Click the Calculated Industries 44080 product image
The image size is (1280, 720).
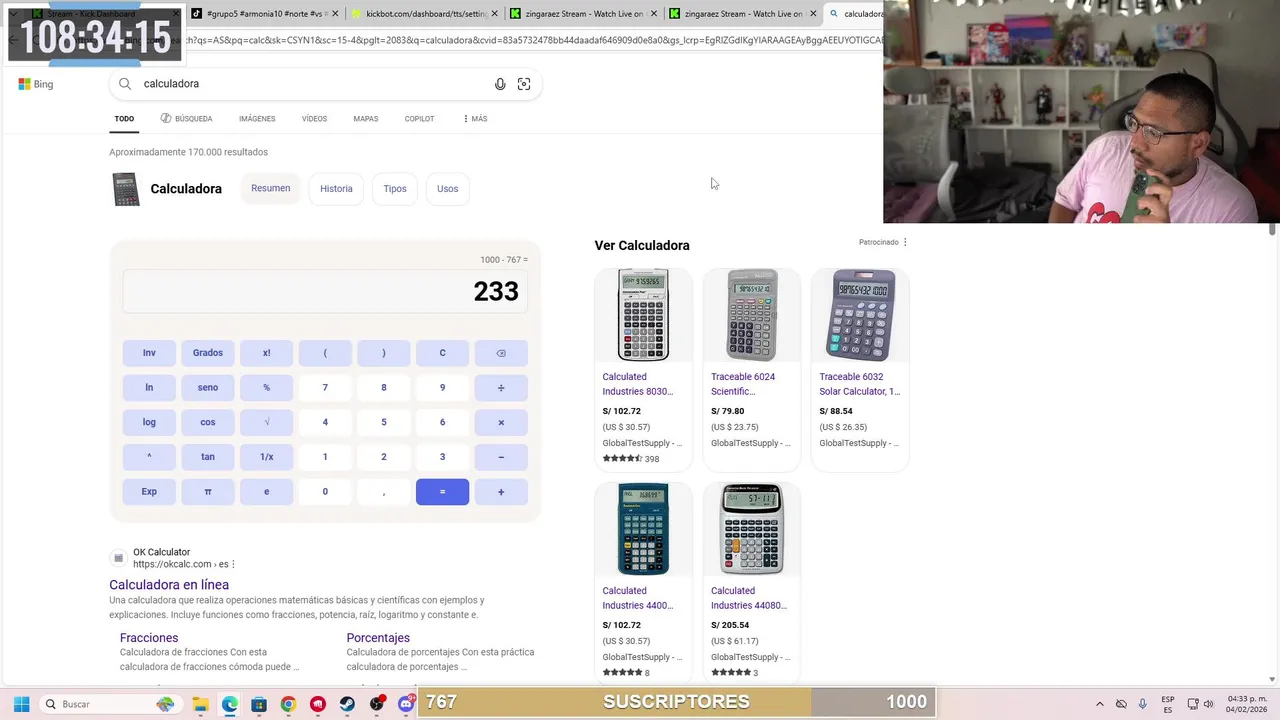(752, 529)
